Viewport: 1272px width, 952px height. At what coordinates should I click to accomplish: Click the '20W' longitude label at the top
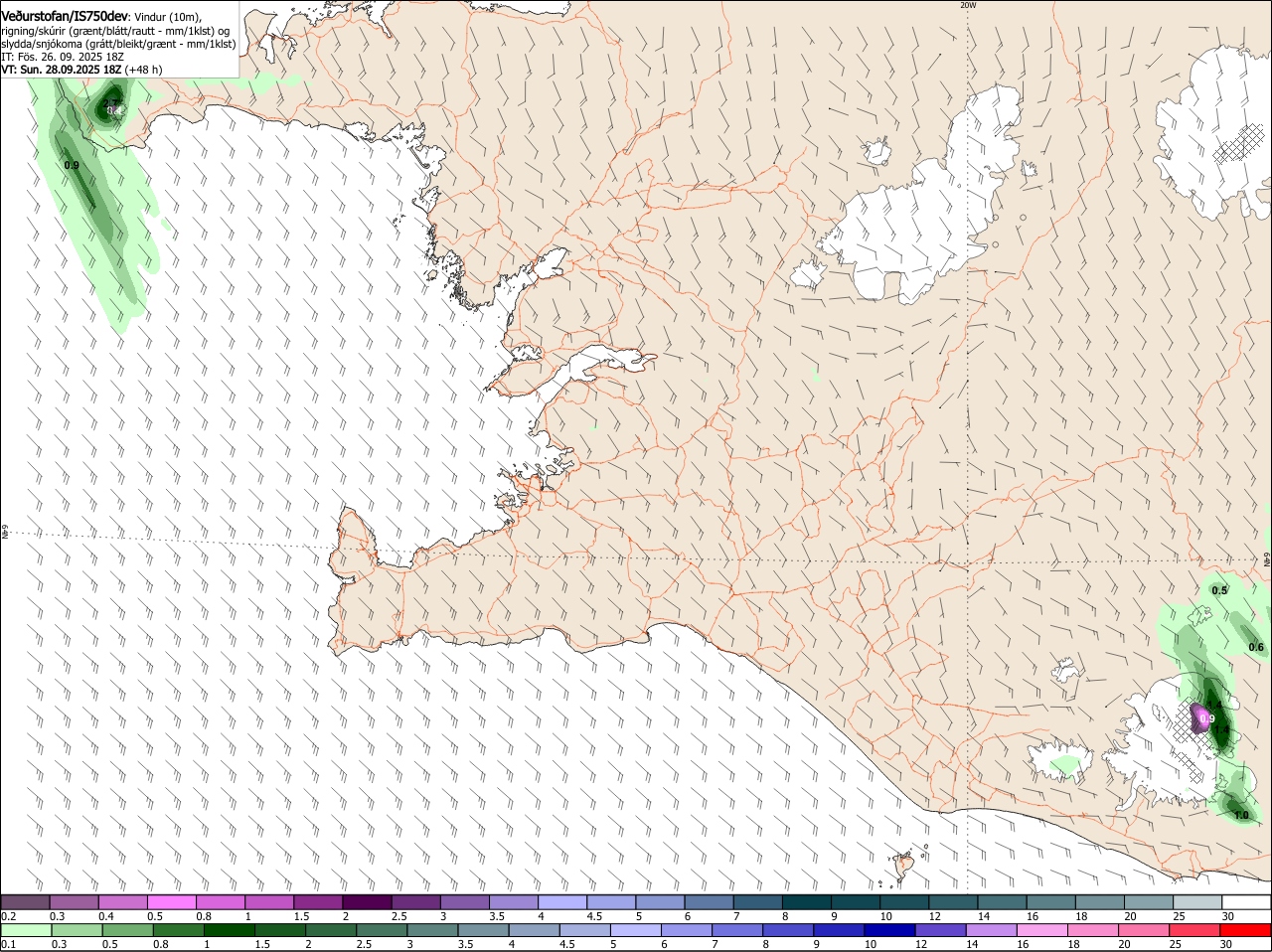(x=968, y=5)
